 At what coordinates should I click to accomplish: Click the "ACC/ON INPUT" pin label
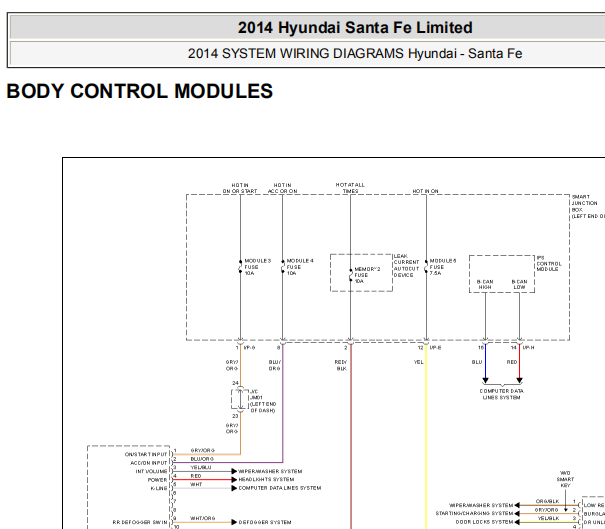coord(149,463)
